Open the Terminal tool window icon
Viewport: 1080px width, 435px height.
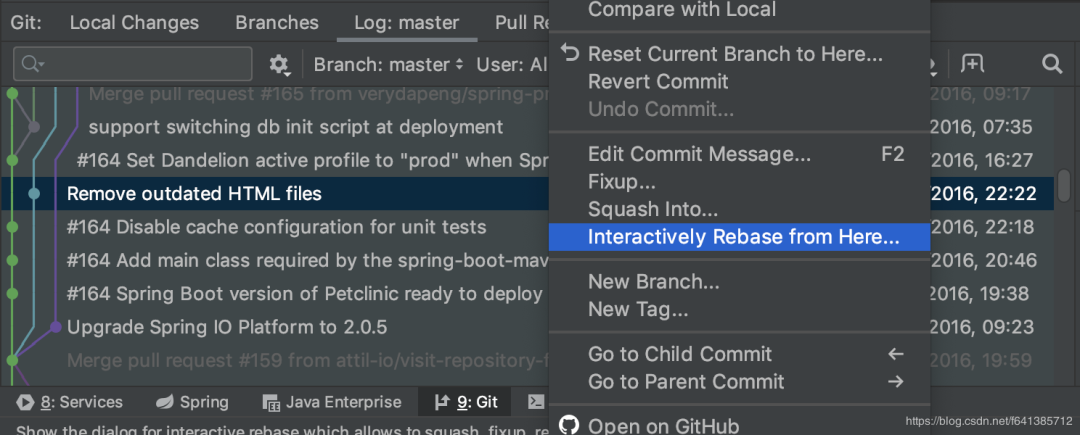point(536,402)
